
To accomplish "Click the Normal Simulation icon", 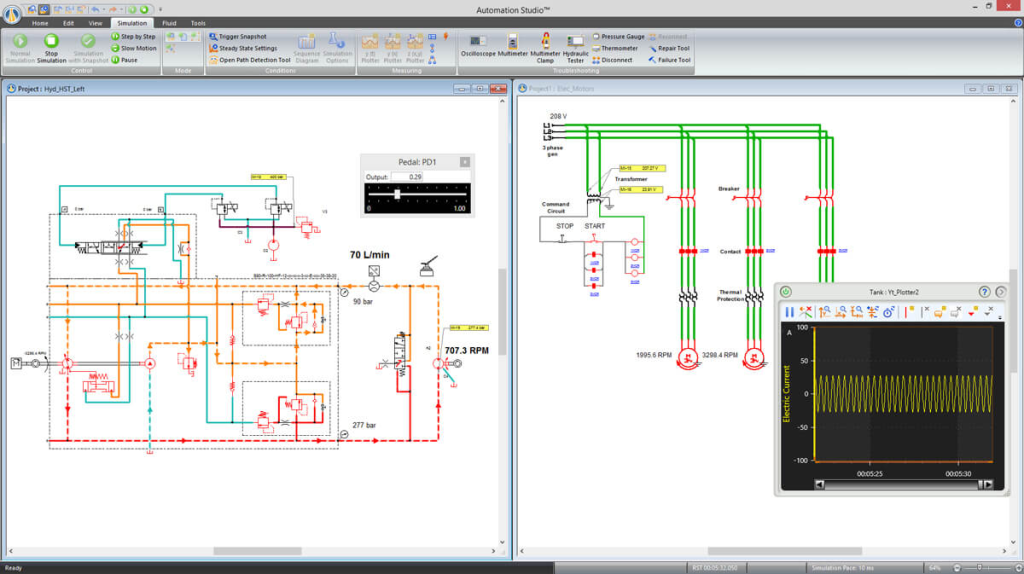I will pos(20,41).
